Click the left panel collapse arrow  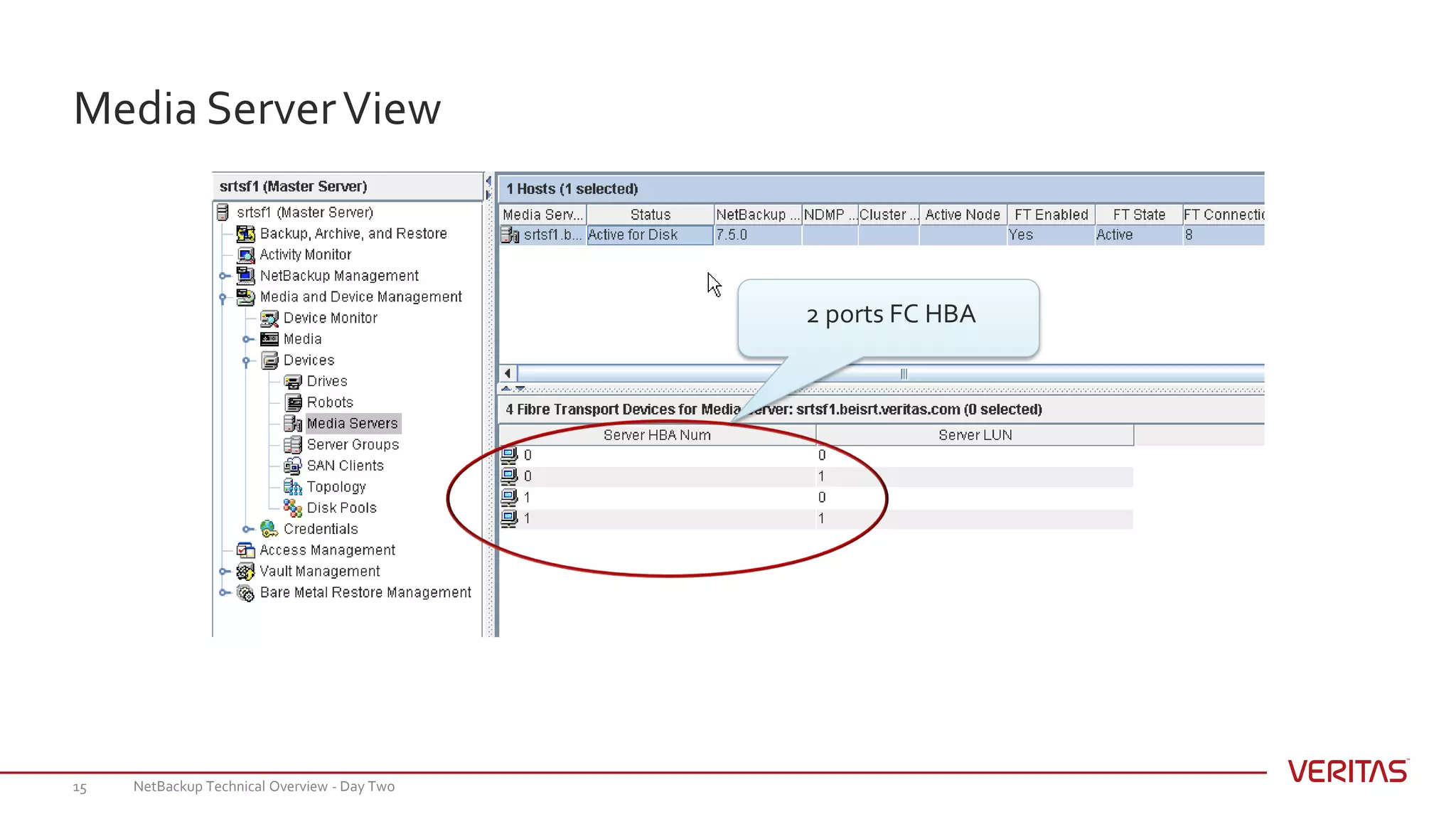coord(488,181)
